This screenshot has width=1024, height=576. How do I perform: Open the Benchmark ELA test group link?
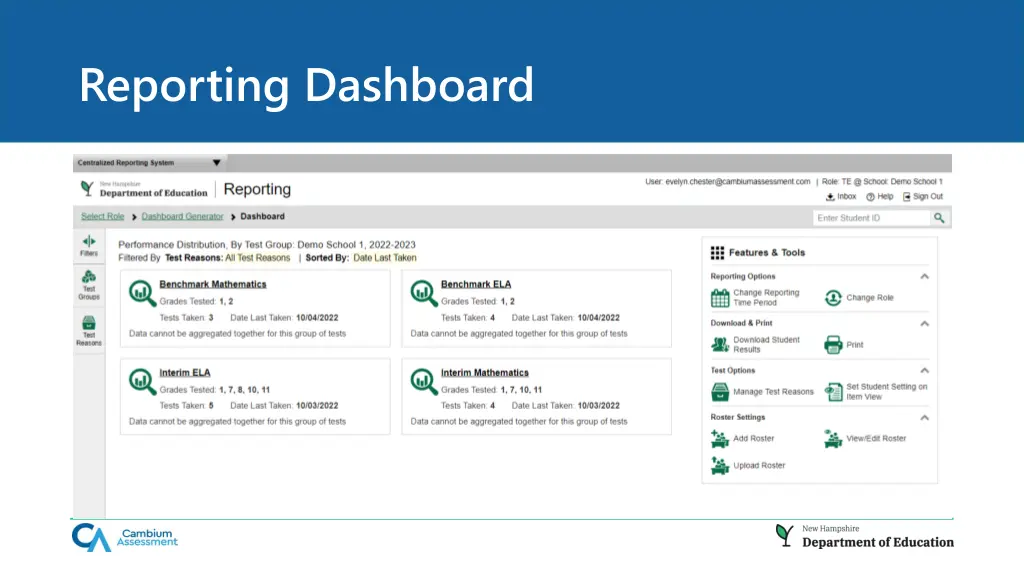tap(476, 284)
